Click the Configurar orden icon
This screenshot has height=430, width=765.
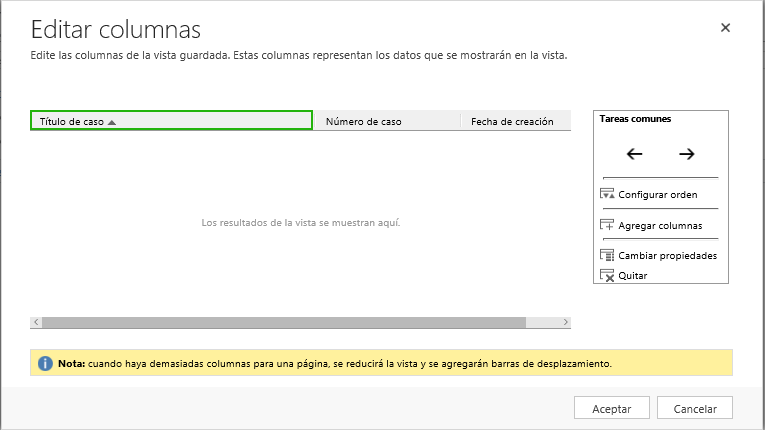coord(606,194)
